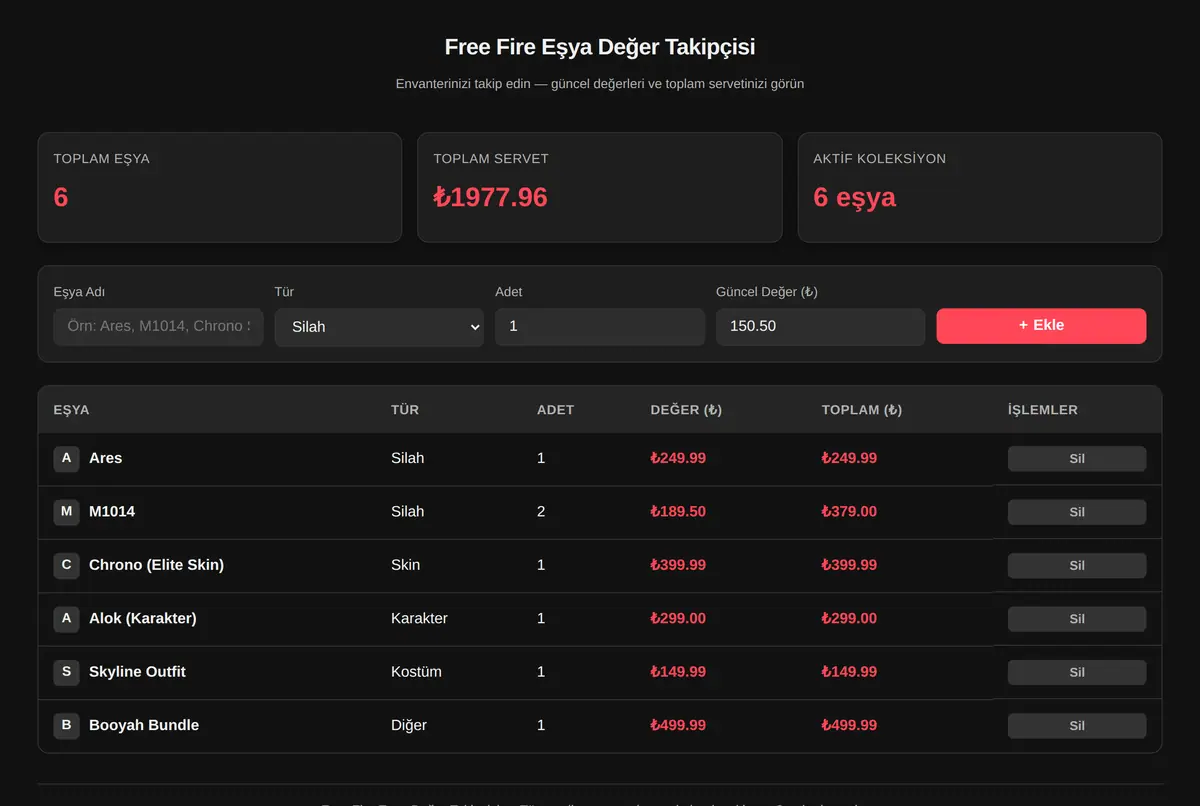Select the Chrono (Elite Skin) name

[x=156, y=565]
